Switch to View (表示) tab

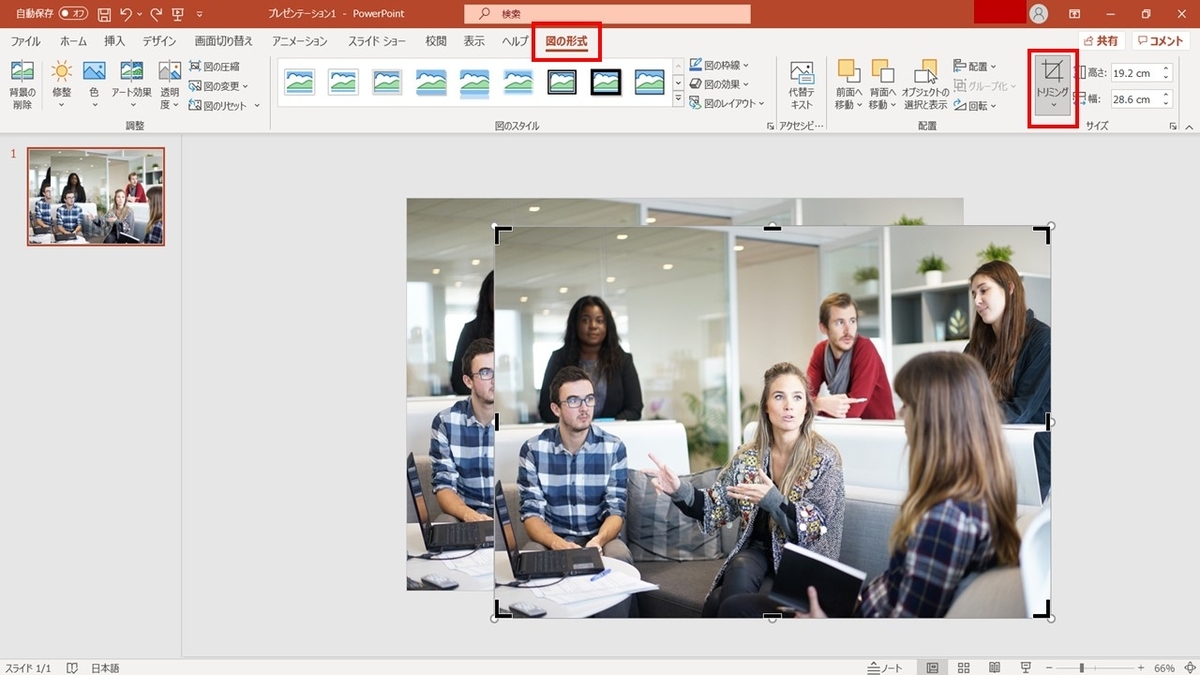tap(474, 41)
